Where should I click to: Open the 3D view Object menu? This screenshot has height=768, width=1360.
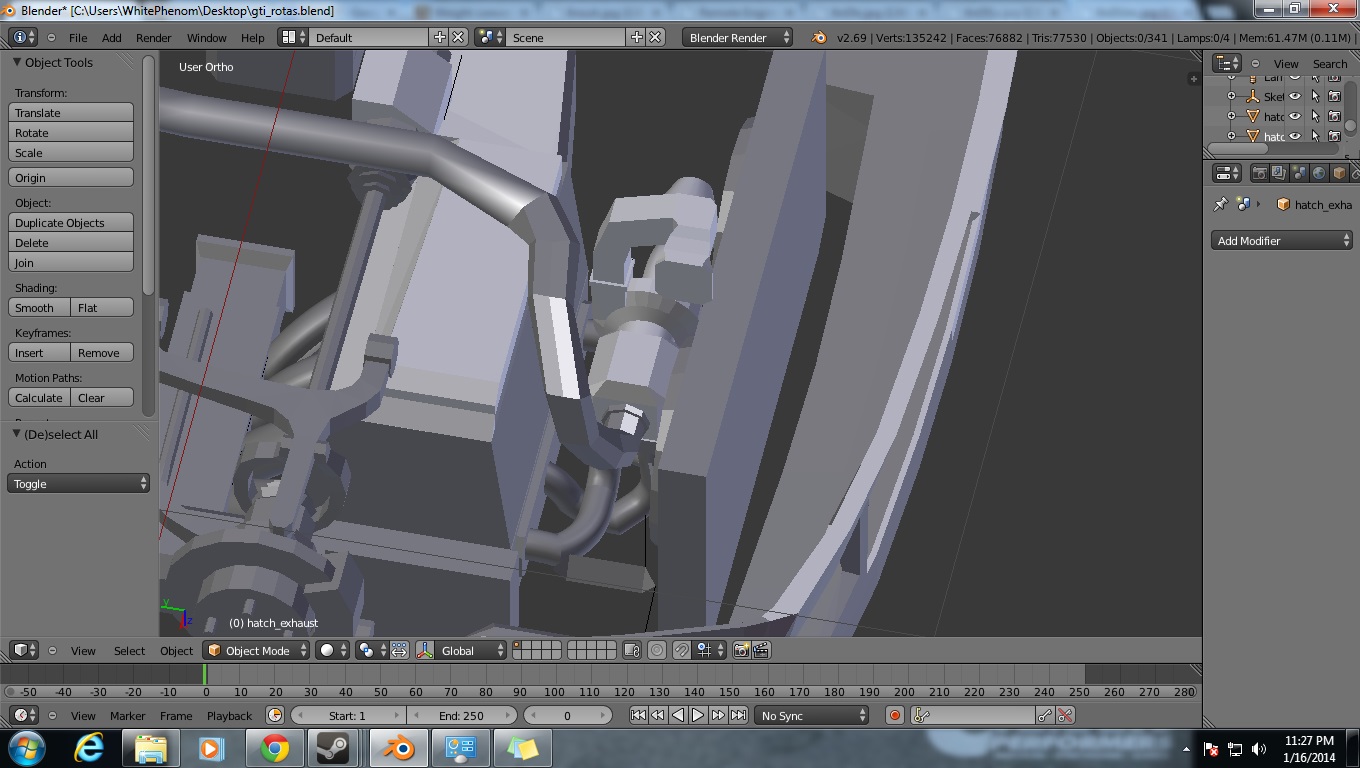(176, 651)
